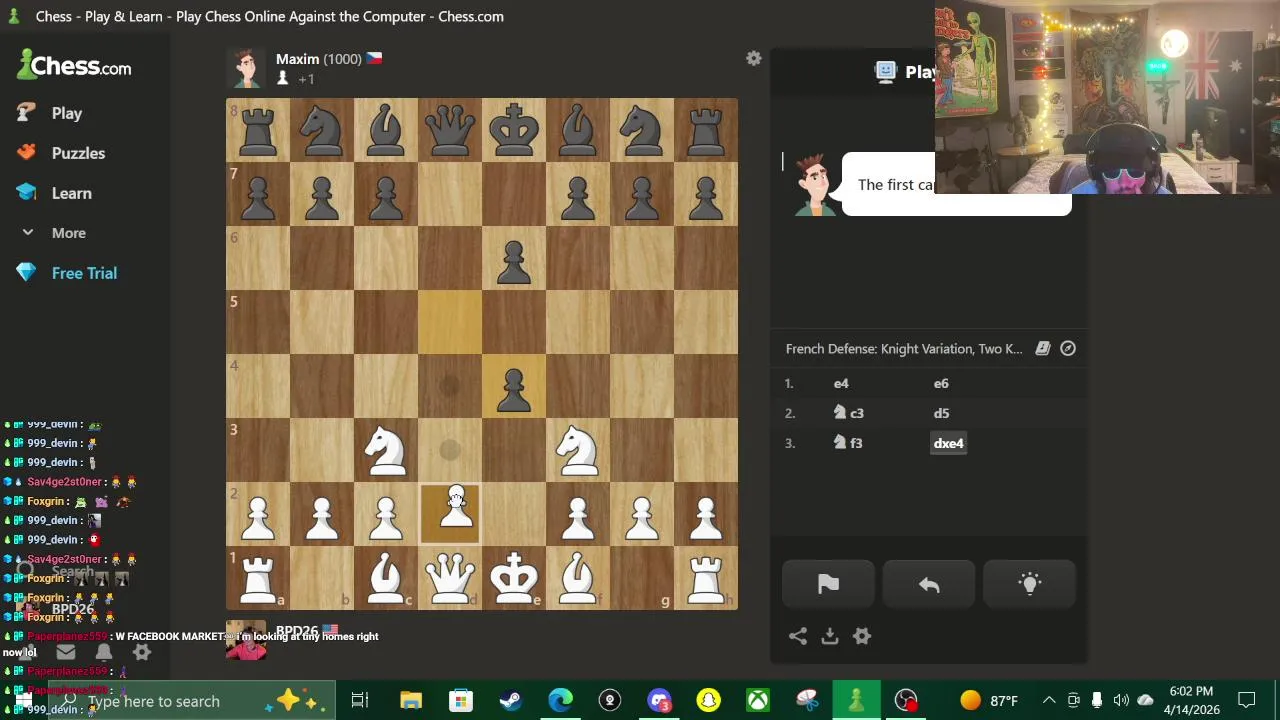Click the resign flag button
Screen dimensions: 1280x720
click(x=828, y=585)
